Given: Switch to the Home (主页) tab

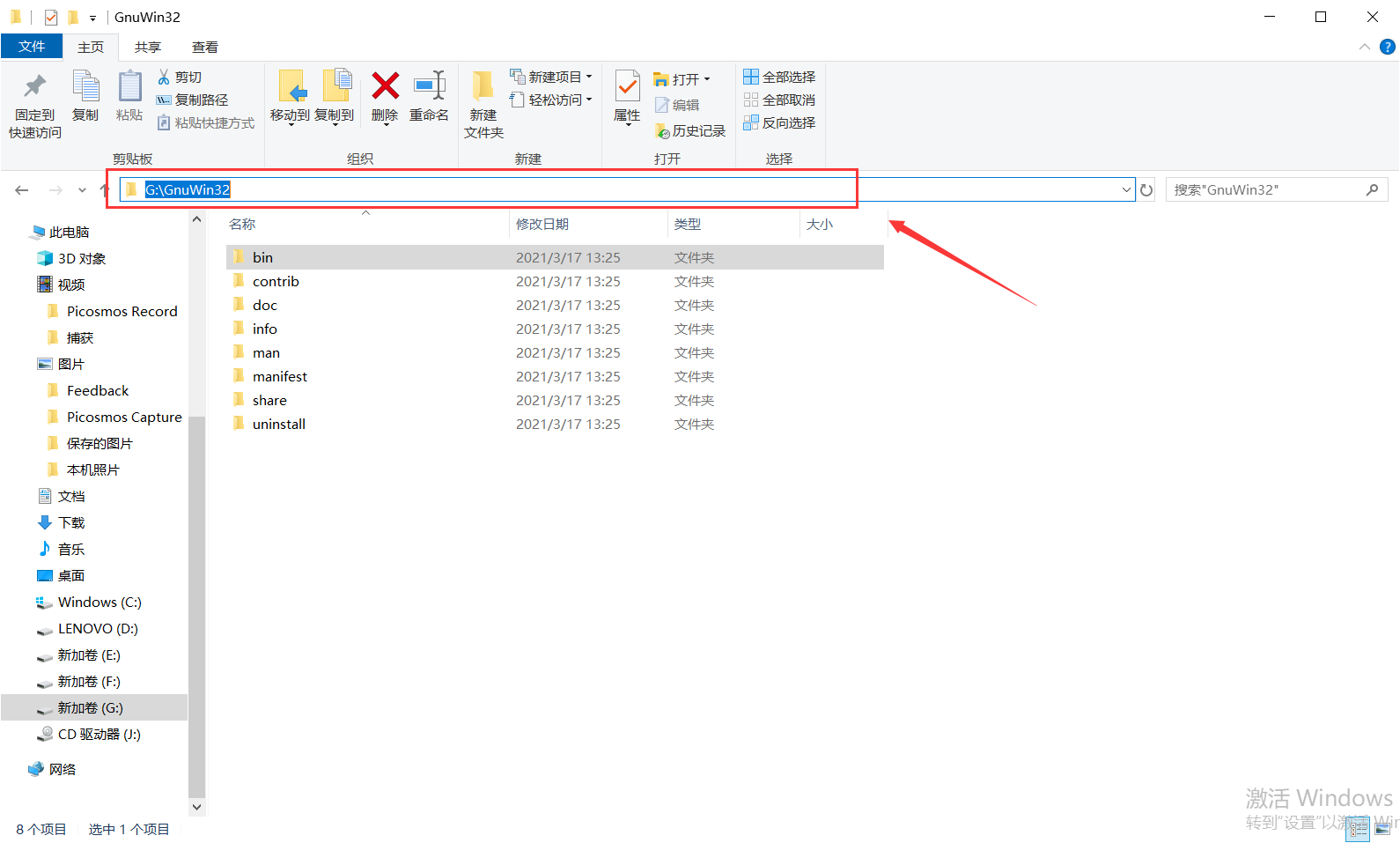Looking at the screenshot, I should click(x=91, y=47).
